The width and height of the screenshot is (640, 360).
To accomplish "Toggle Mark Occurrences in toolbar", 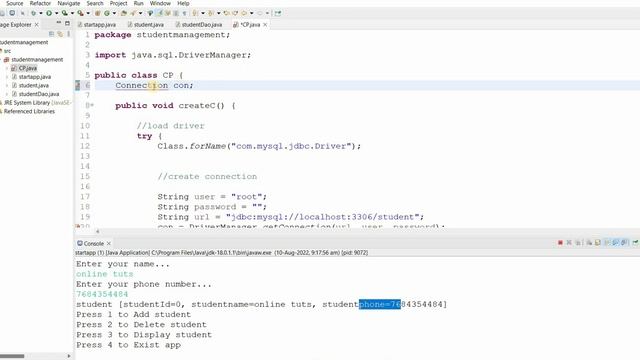I will click(160, 13).
